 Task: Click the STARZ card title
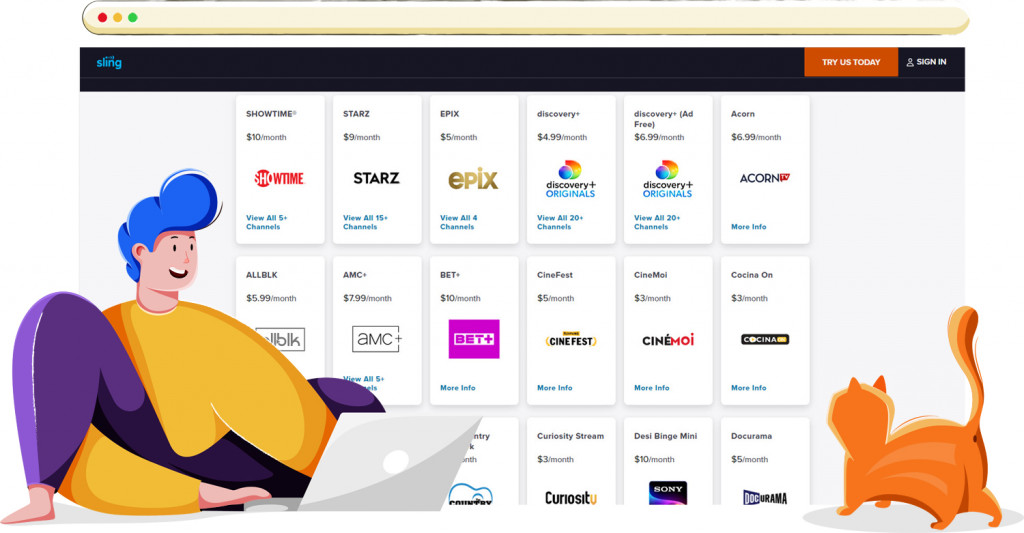(356, 114)
